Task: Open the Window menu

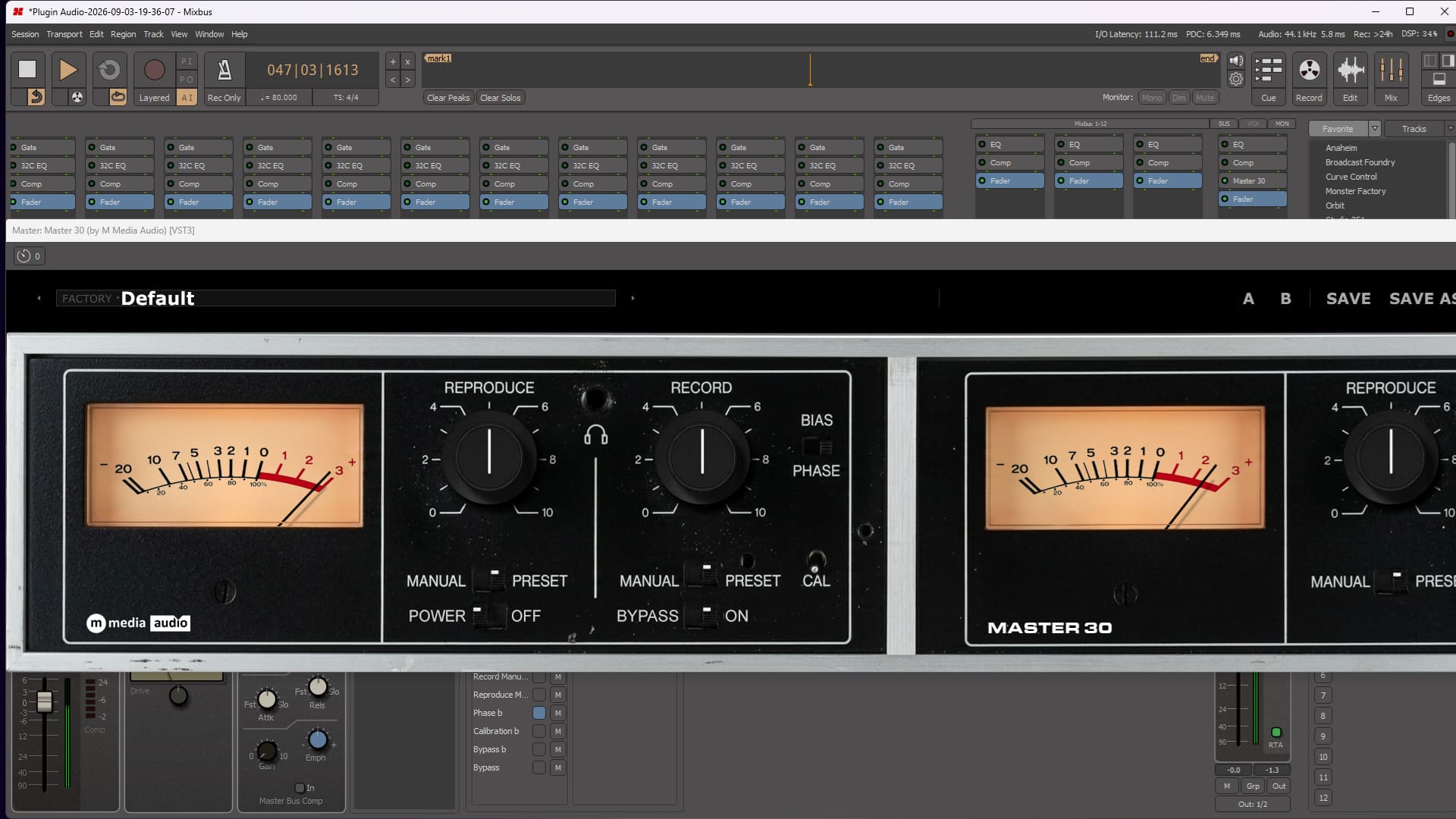Action: (209, 34)
